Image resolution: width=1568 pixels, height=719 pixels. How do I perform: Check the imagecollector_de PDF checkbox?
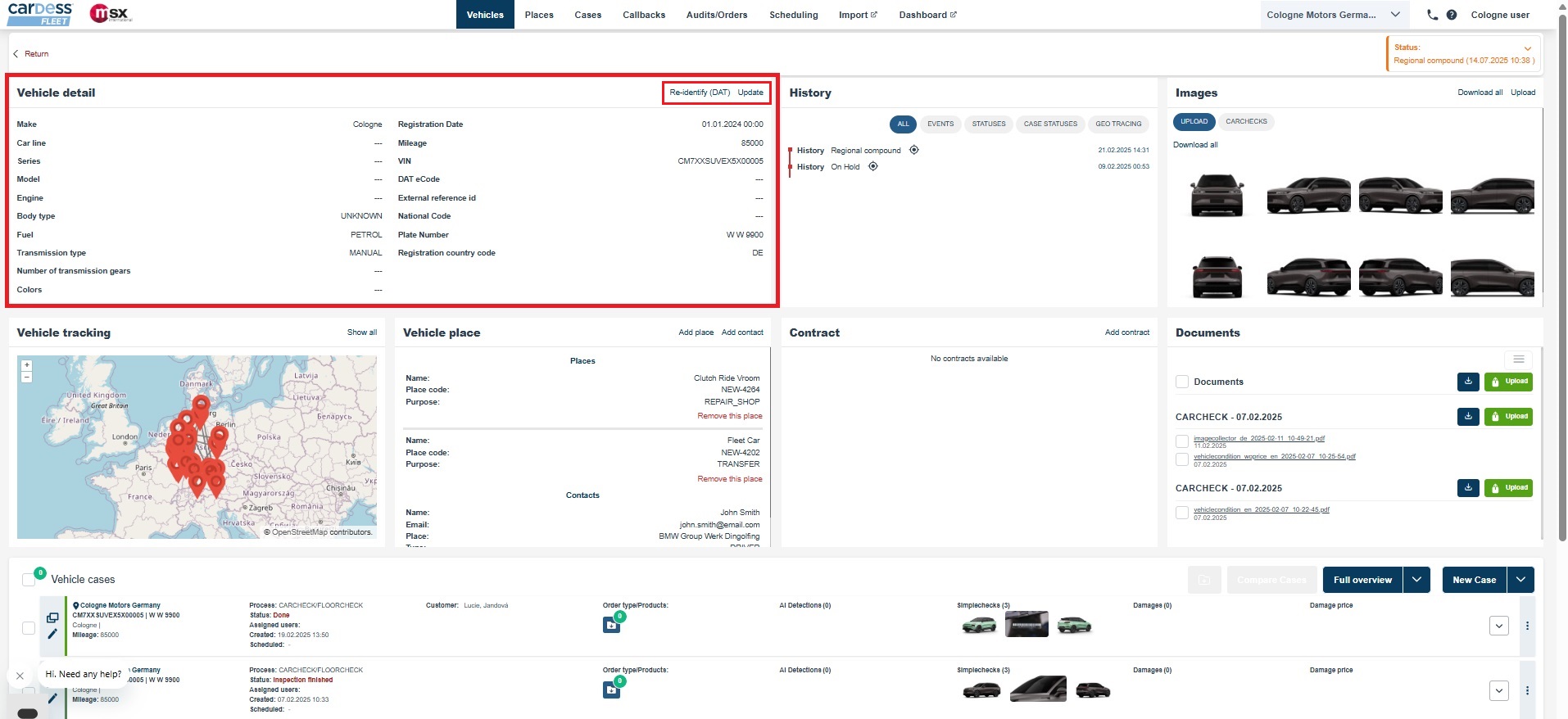(1182, 441)
